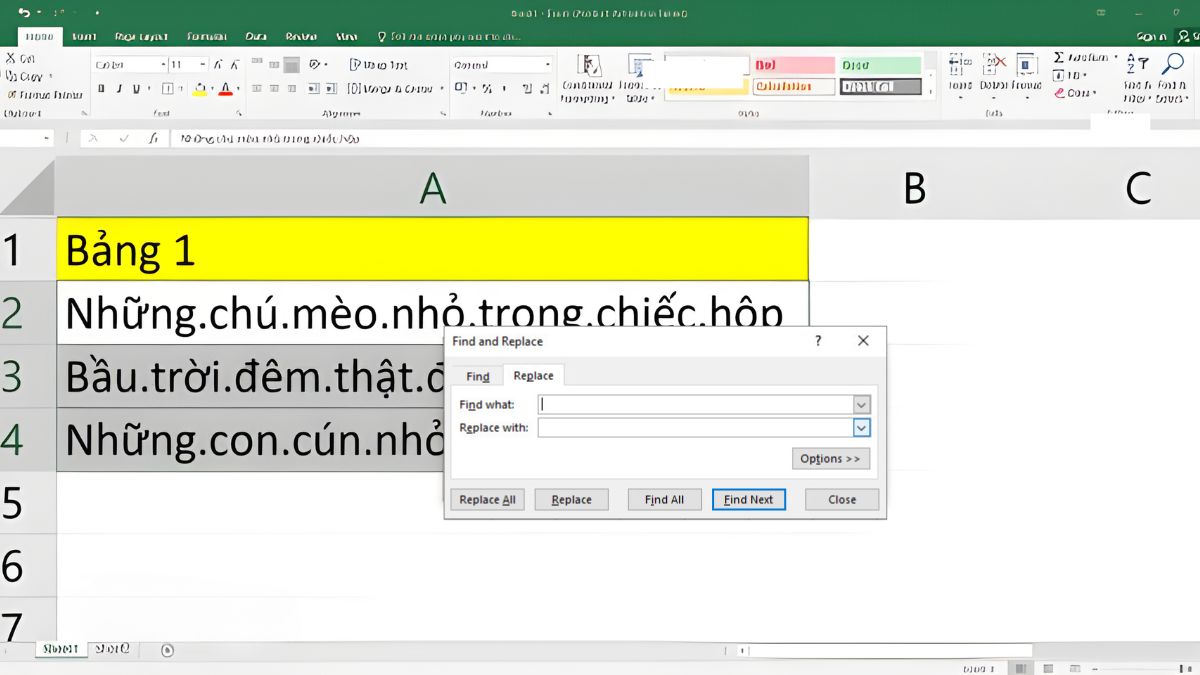
Task: Open the font size dropdown
Action: (x=203, y=64)
